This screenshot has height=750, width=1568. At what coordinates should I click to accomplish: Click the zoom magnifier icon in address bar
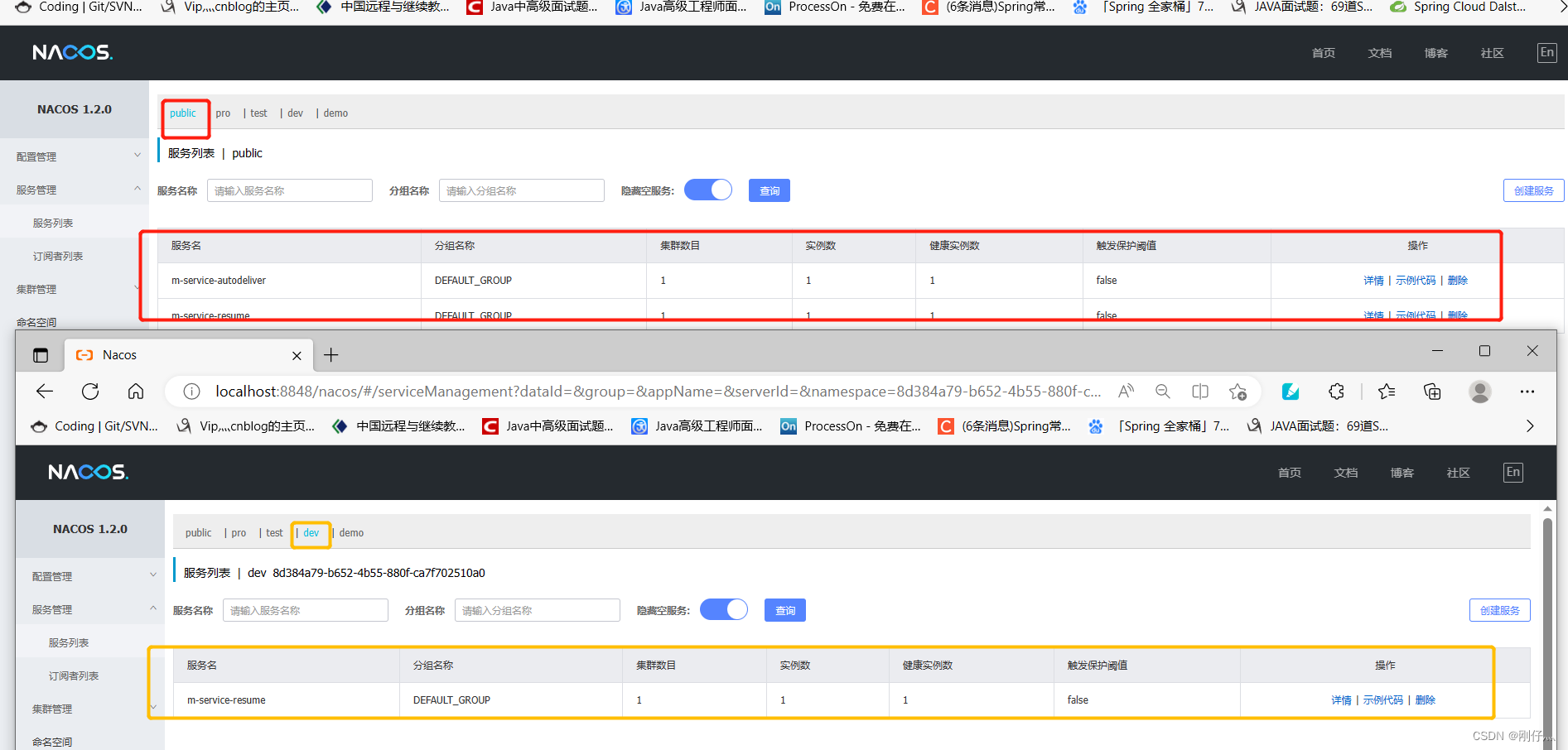(x=1163, y=392)
